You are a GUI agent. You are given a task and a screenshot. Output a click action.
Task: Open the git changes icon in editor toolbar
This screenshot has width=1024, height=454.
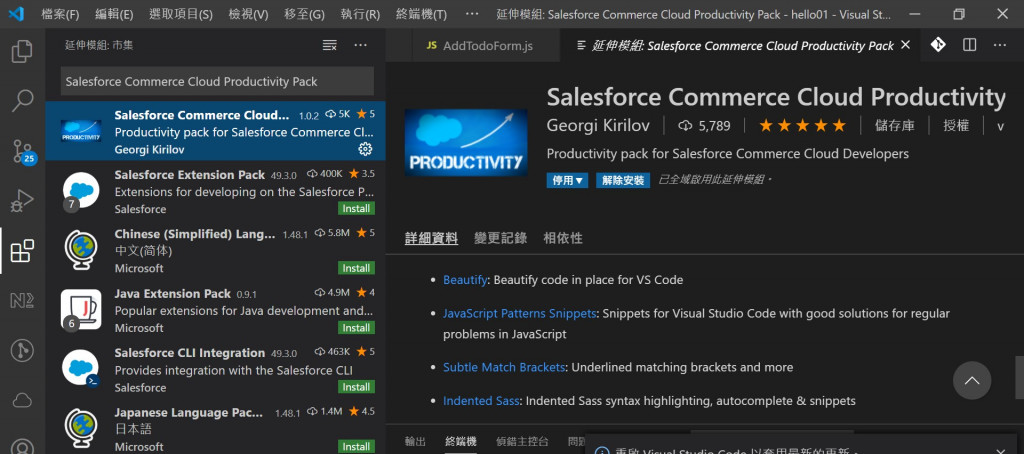coord(938,45)
